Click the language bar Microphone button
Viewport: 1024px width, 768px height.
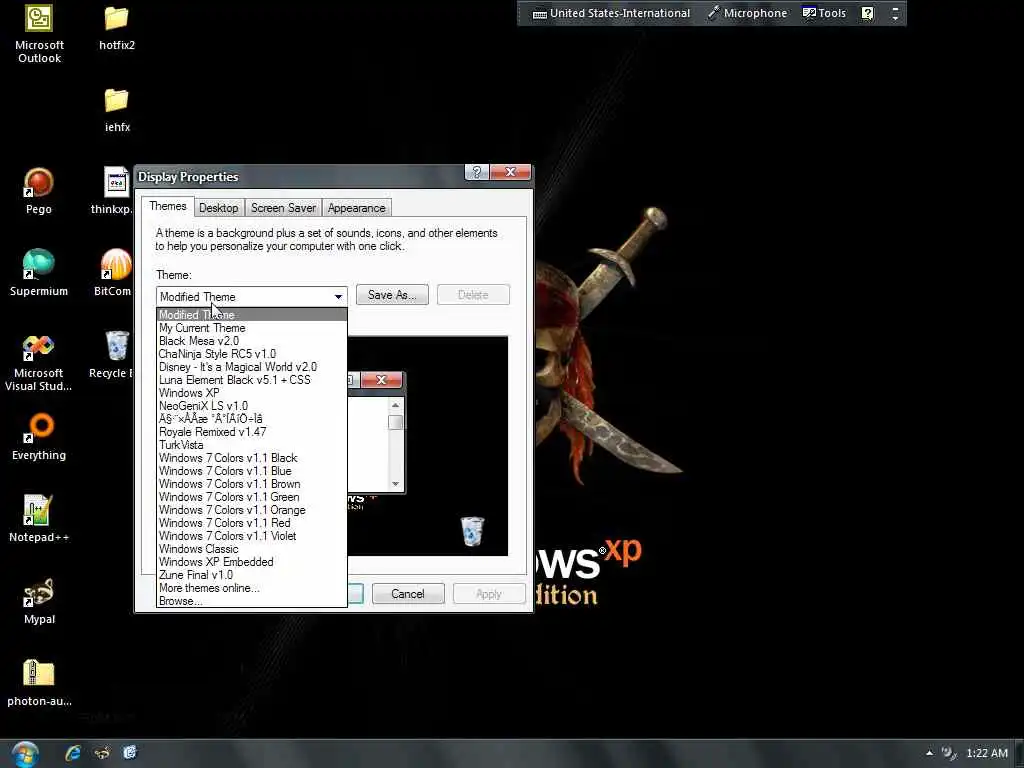pyautogui.click(x=748, y=13)
